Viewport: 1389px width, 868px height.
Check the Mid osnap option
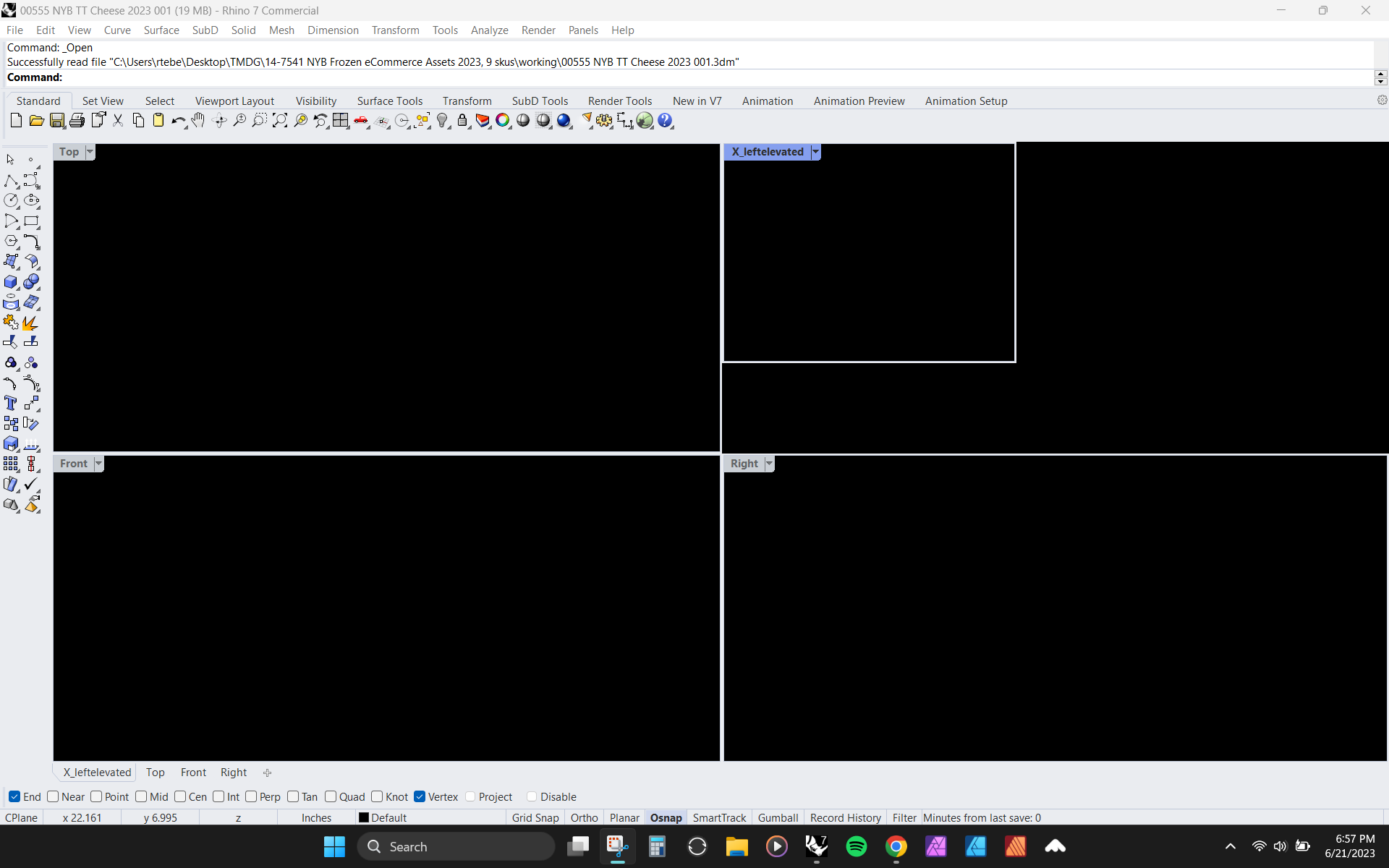pos(142,796)
